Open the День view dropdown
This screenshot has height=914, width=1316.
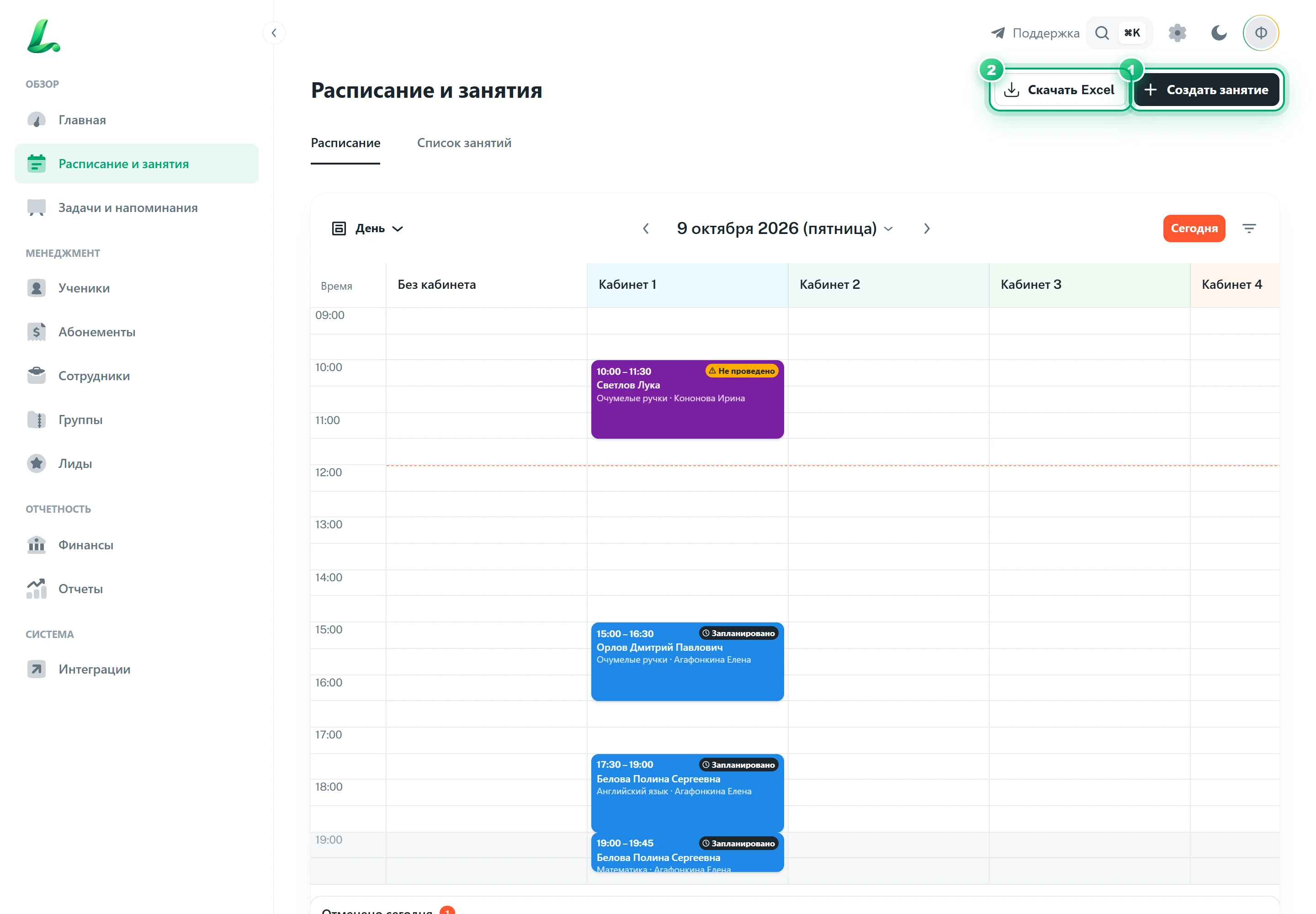tap(368, 228)
